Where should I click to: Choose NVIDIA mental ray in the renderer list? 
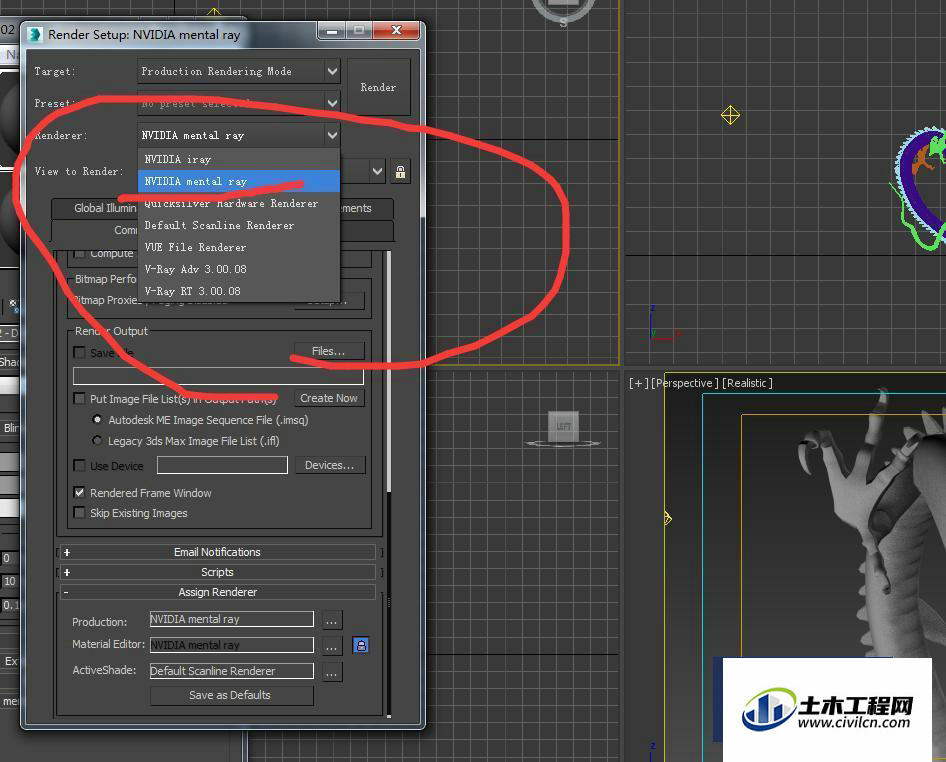(x=239, y=181)
